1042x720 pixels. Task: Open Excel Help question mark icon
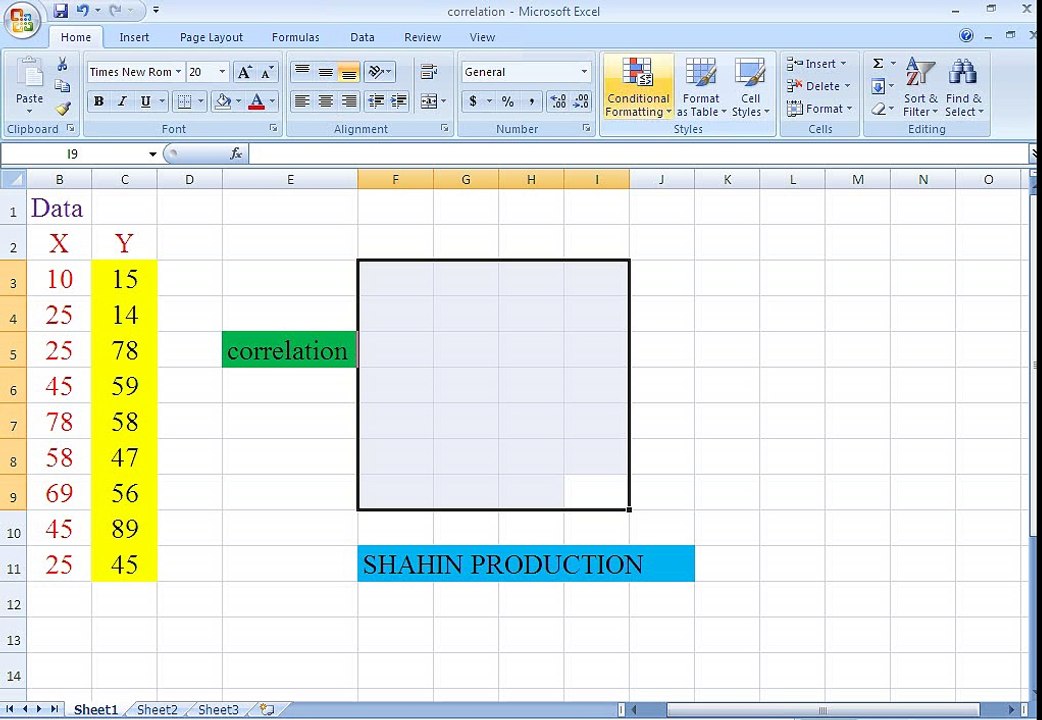pos(966,35)
